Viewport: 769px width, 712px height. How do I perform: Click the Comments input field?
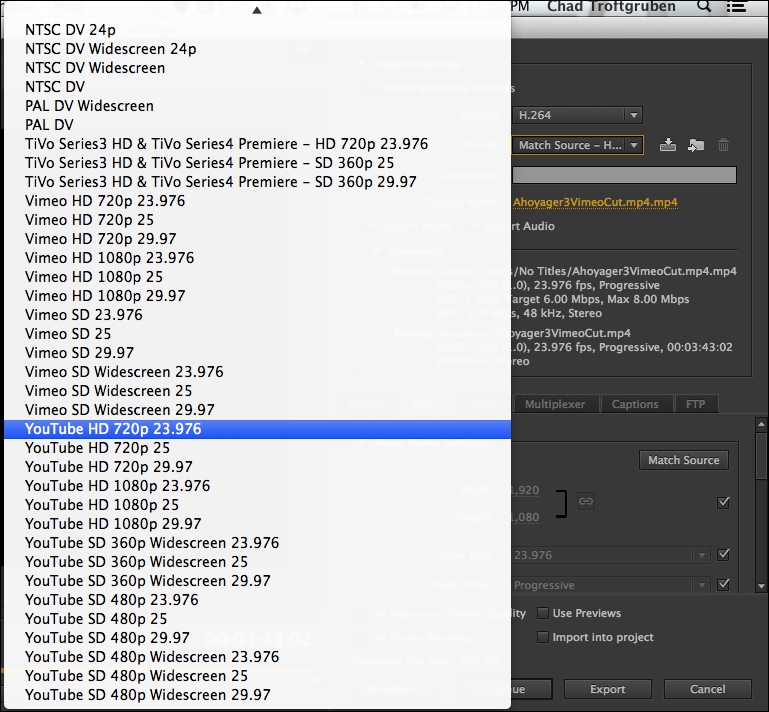click(x=624, y=175)
